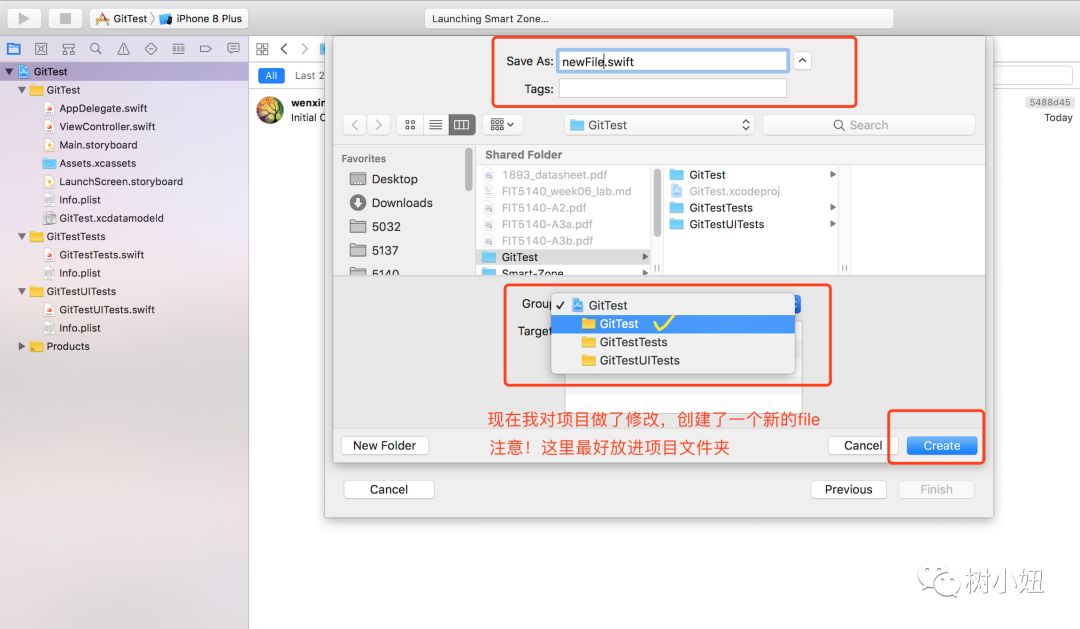Choose highlighted GitTest folder in Group menu

coord(673,324)
